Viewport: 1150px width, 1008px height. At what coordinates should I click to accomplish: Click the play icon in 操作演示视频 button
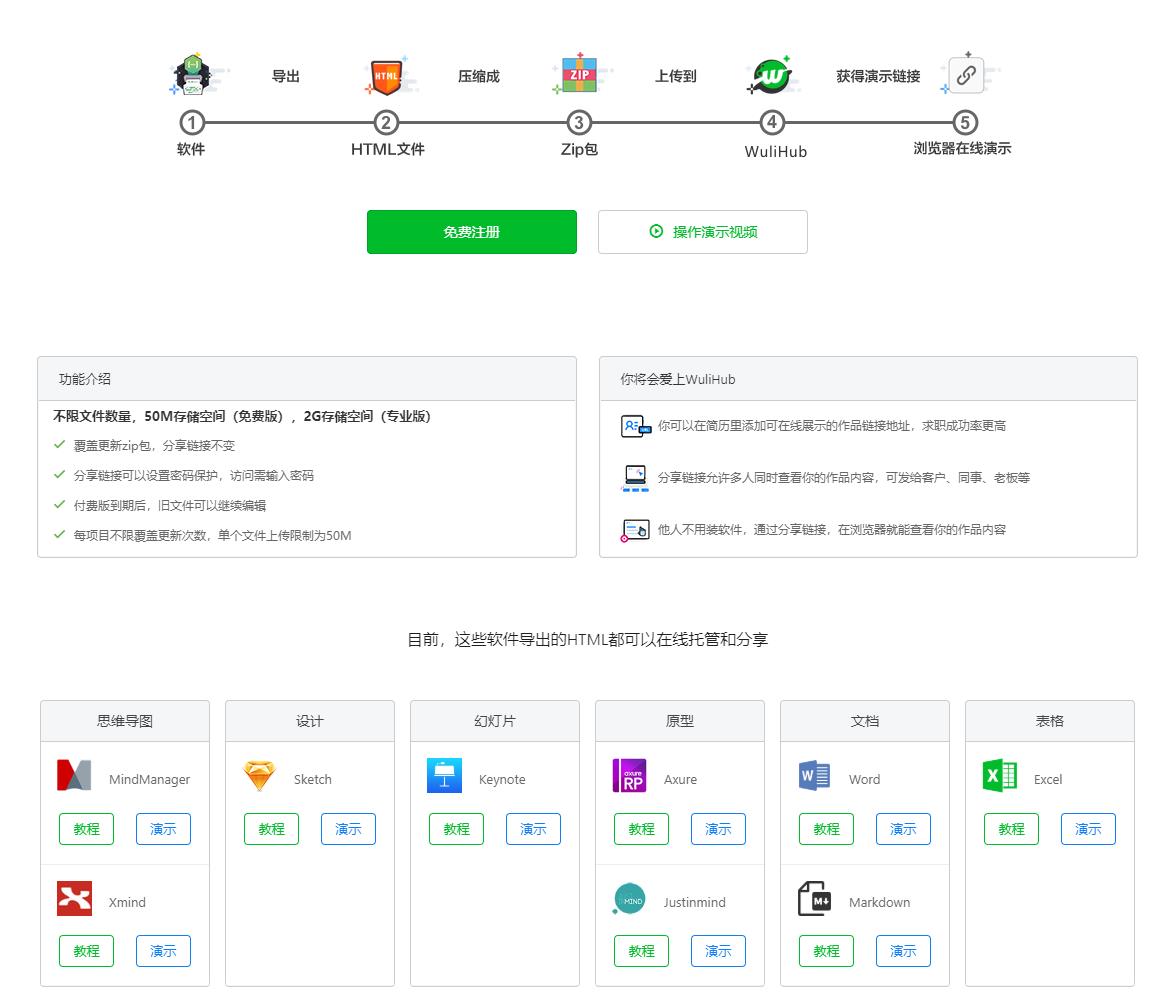click(x=656, y=231)
